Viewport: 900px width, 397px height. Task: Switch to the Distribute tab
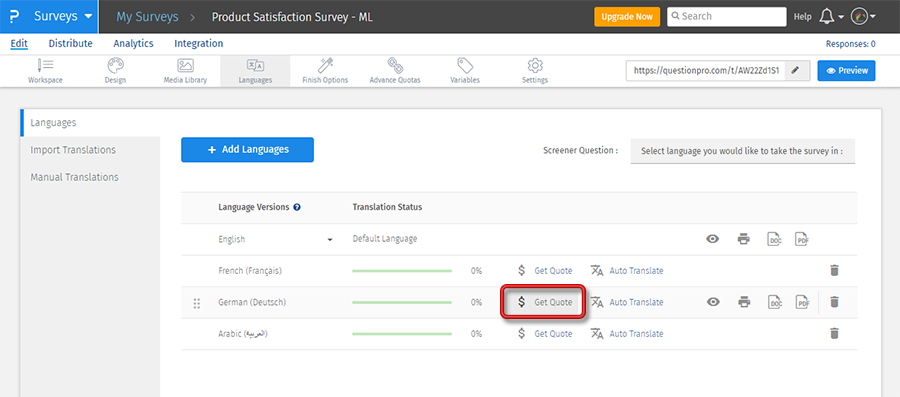[x=71, y=43]
